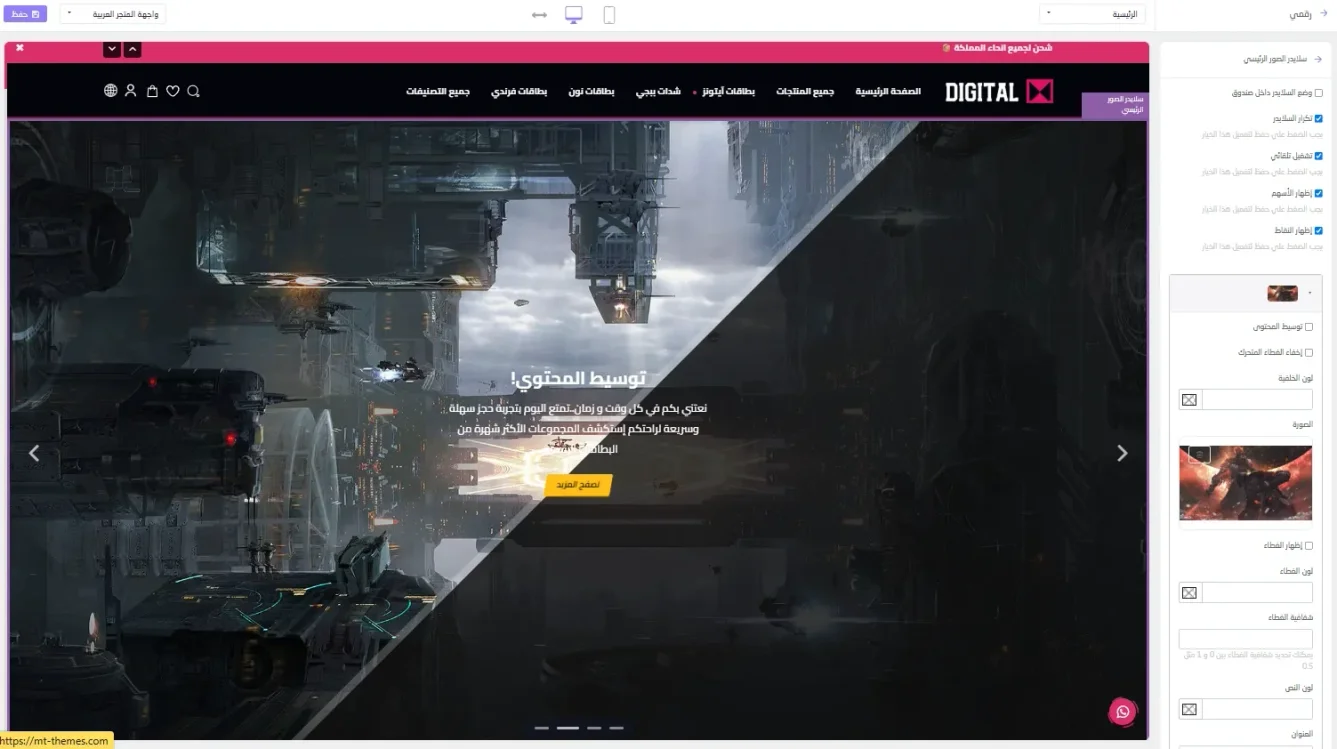Click the globe language icon in the header
Screen dimensions: 1337x749
pos(110,90)
